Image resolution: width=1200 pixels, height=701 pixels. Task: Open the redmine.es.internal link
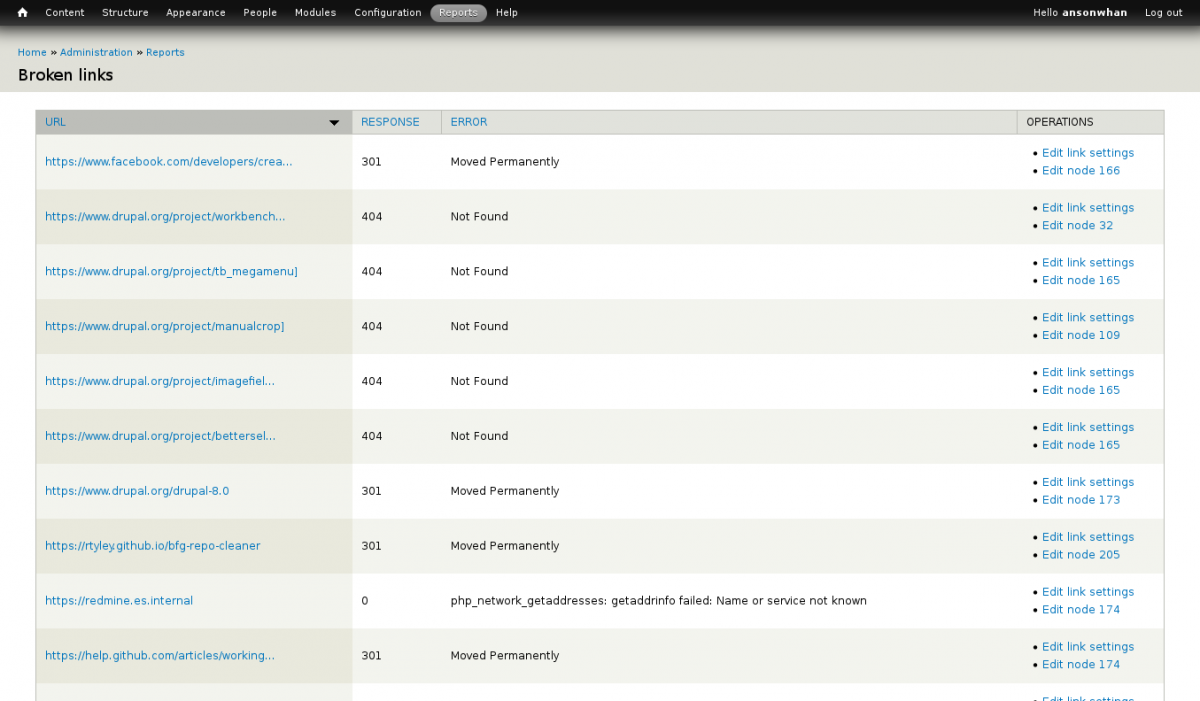tap(119, 602)
